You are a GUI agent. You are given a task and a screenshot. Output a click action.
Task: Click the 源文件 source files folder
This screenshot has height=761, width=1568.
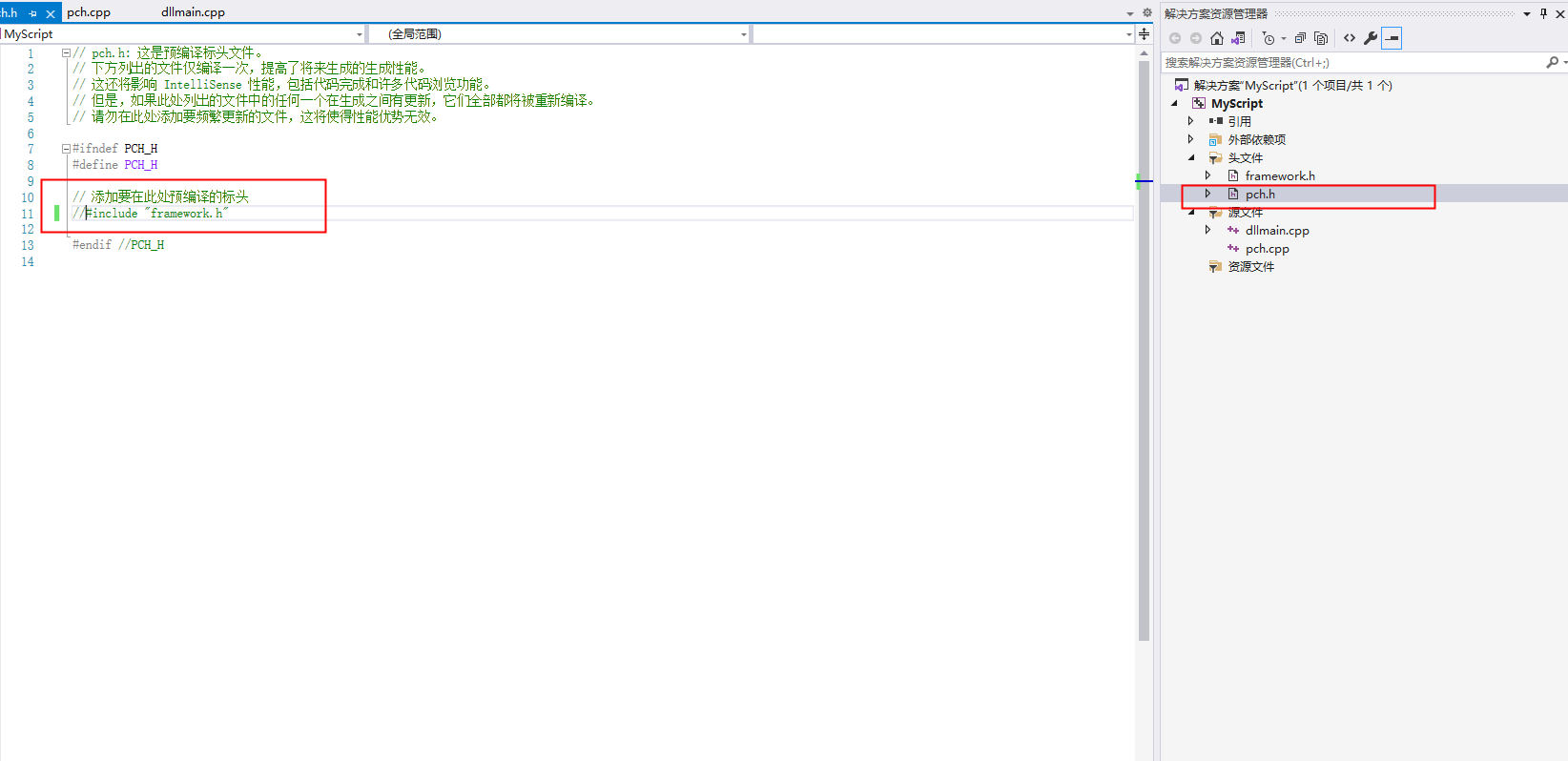click(x=1245, y=213)
